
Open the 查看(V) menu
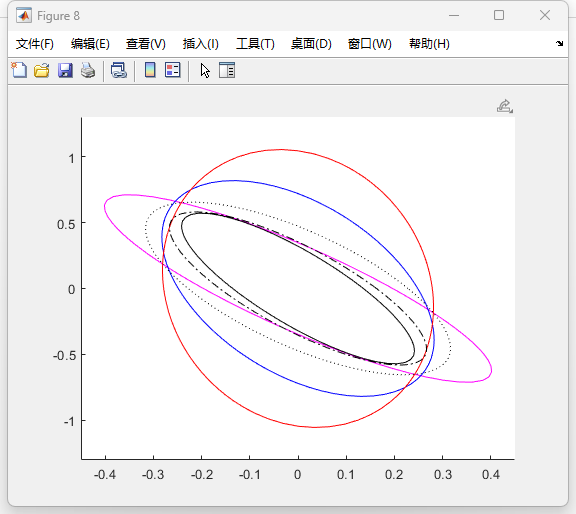tap(146, 44)
